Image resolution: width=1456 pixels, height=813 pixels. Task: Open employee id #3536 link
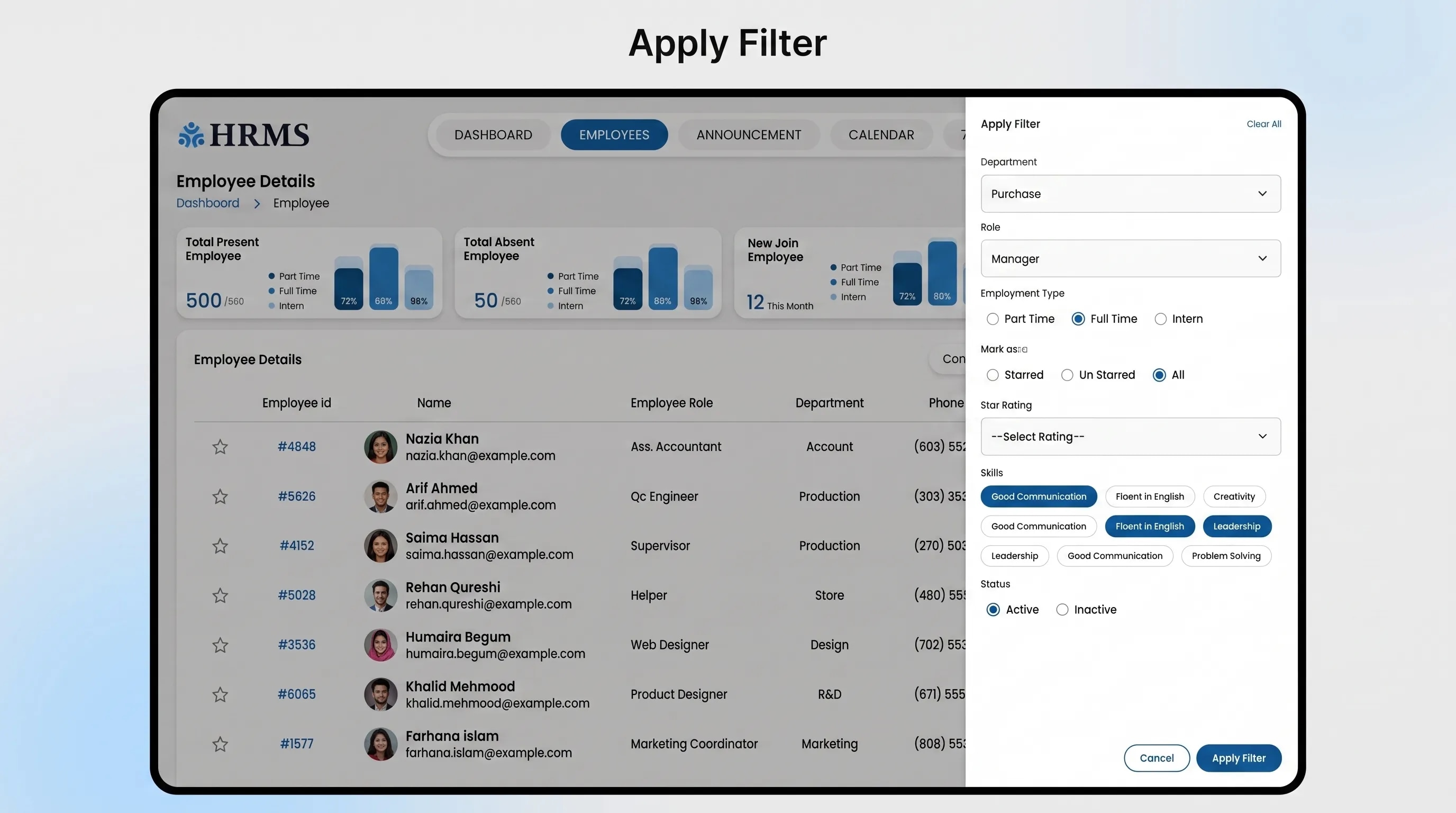coord(297,645)
